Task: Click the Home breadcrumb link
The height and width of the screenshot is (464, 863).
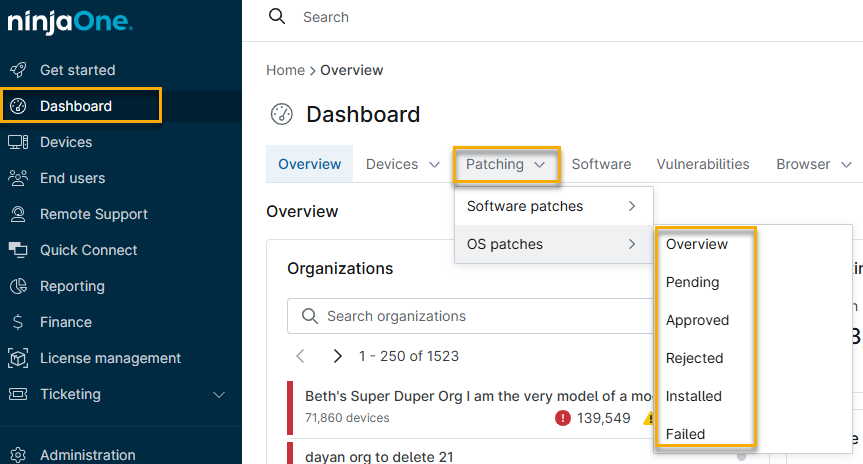Action: 285,70
